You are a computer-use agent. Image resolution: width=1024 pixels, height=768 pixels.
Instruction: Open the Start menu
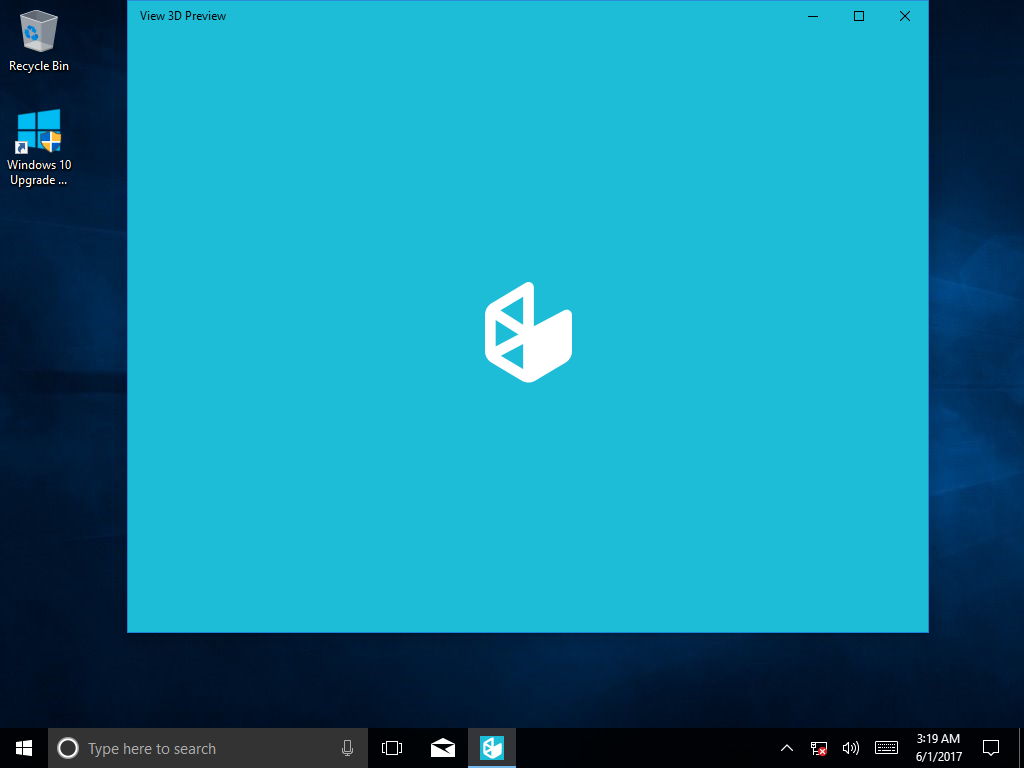(x=22, y=747)
